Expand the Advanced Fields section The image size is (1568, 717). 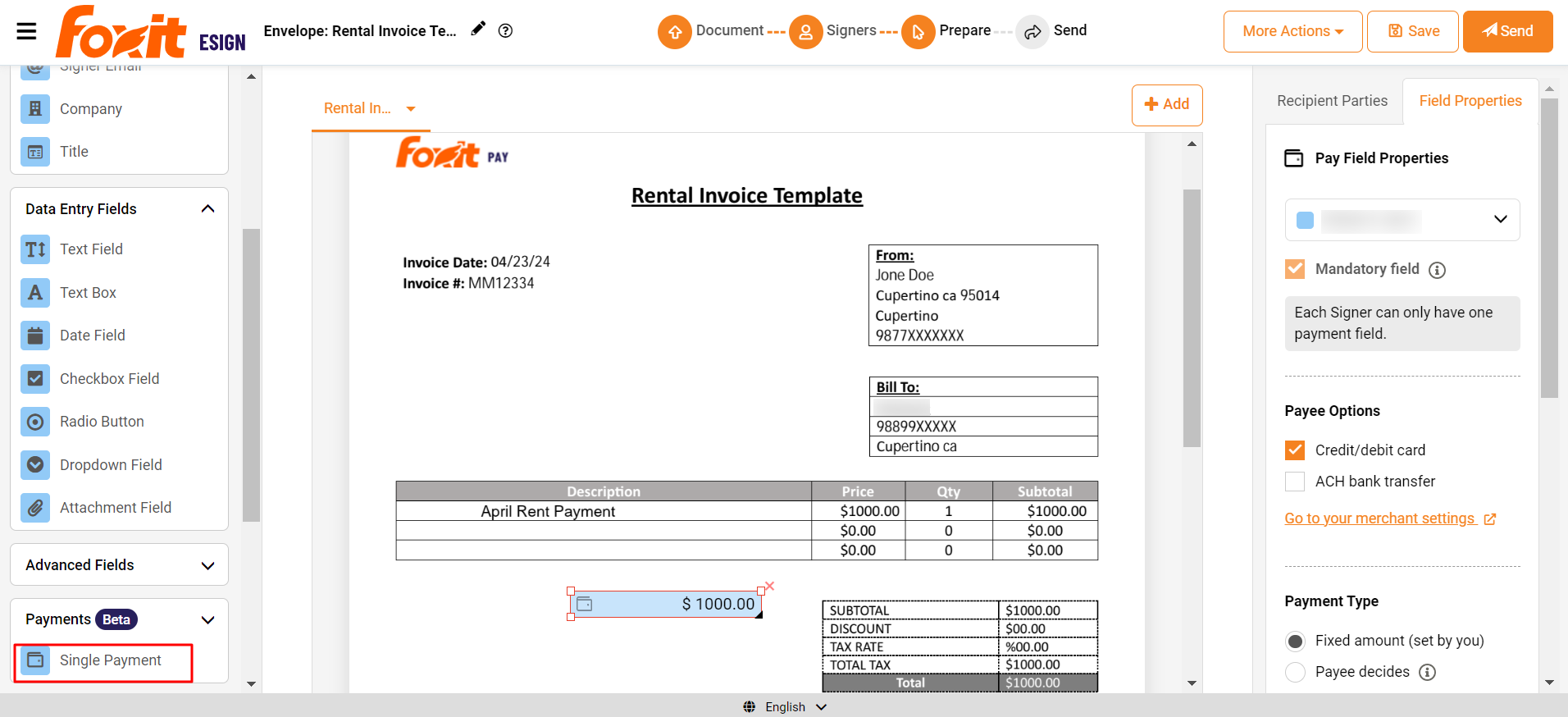tap(207, 566)
